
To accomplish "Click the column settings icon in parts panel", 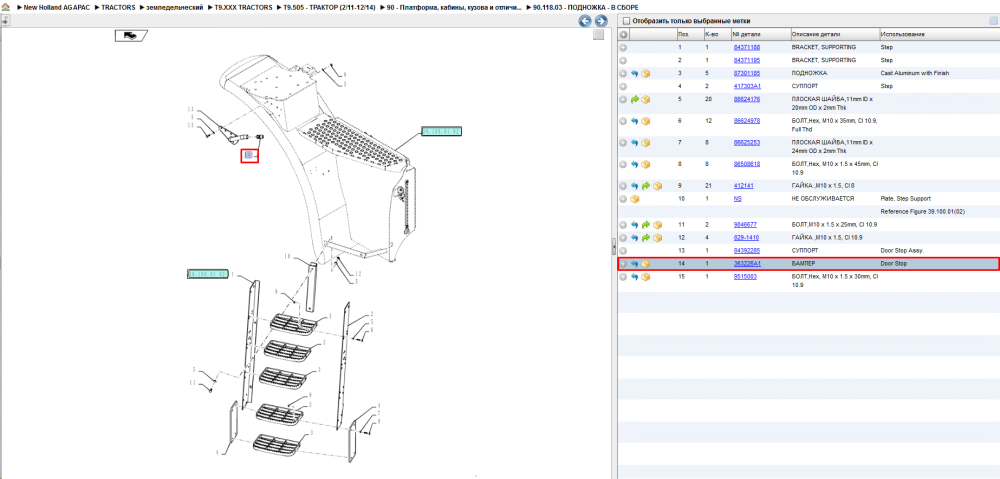I will click(x=992, y=21).
